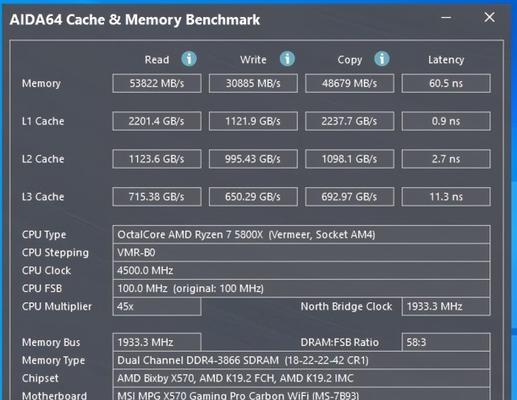517x400 pixels.
Task: Show the Copy column info tooltip icon
Action: 382,59
